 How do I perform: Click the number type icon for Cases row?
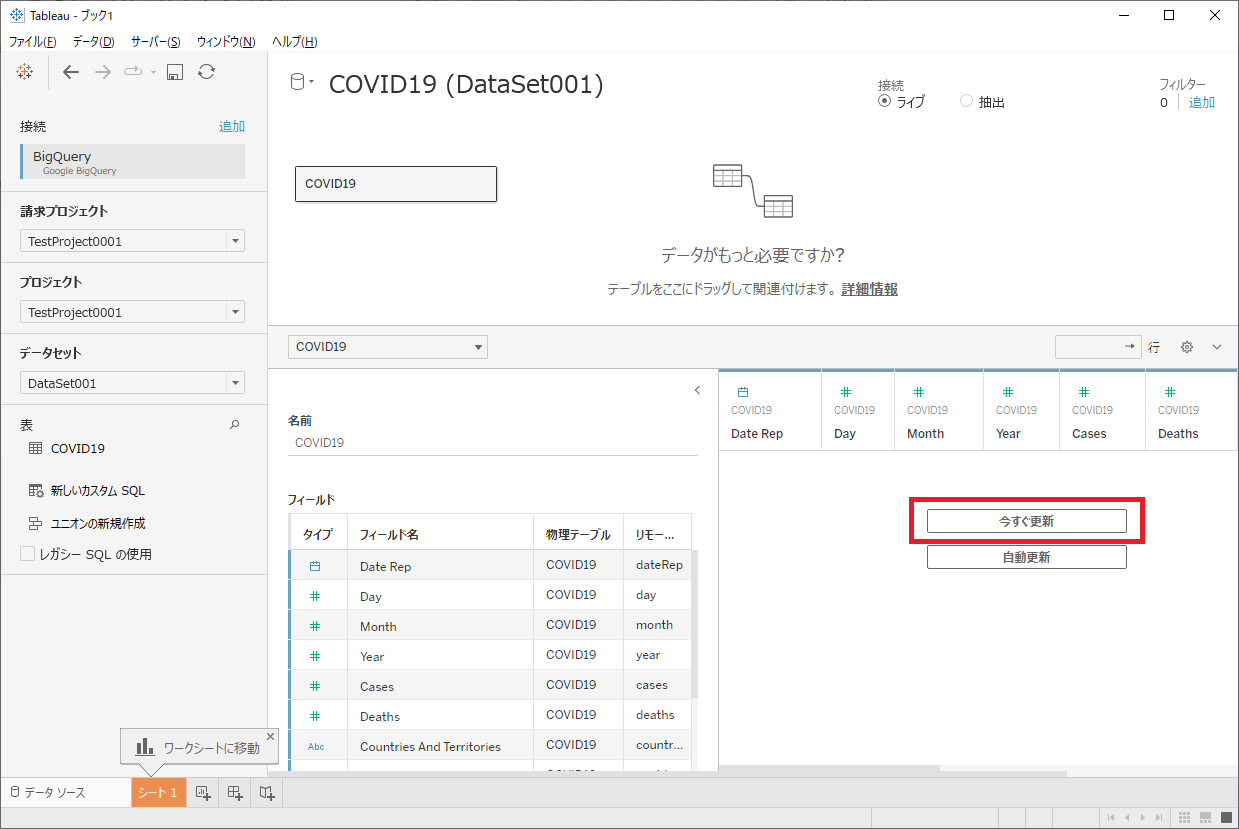pos(315,686)
